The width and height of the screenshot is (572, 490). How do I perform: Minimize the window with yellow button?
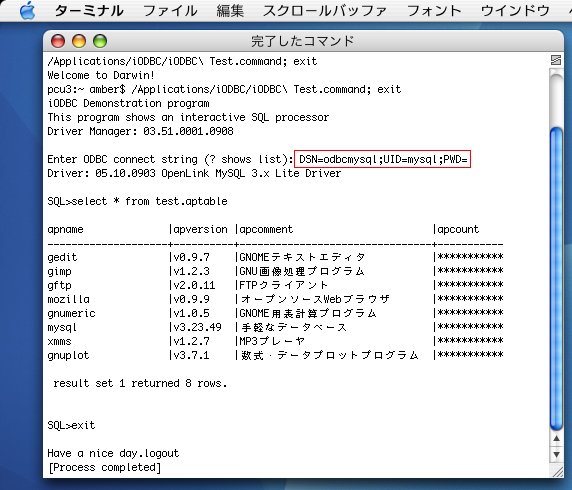click(x=79, y=41)
